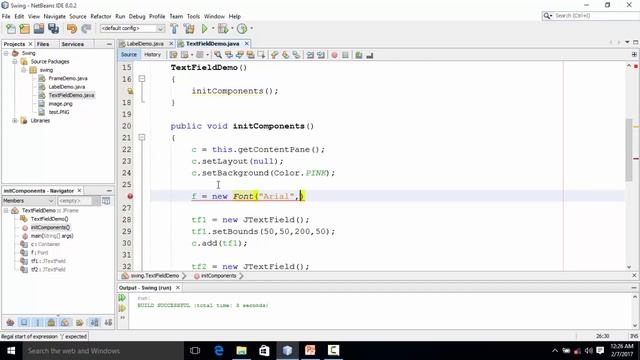Screen dimensions: 640x360
Task: Toggle Sort by Name in Navigator
Action: coord(95,322)
